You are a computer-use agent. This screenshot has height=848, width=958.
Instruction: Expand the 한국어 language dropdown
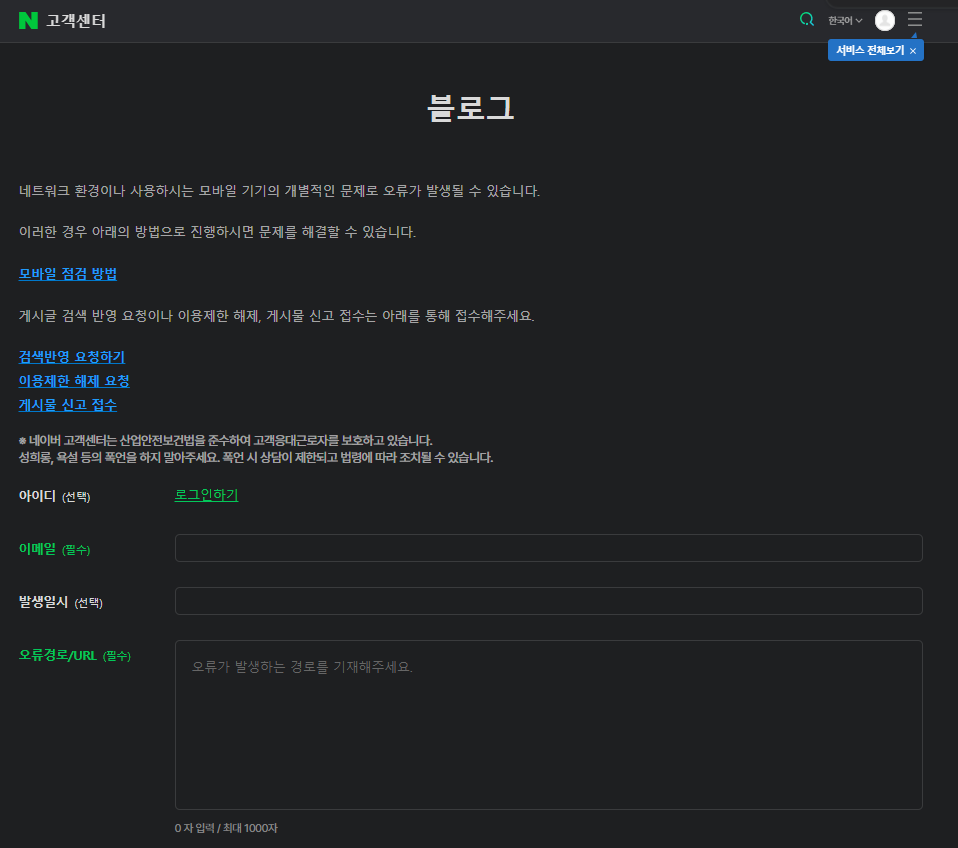(x=845, y=21)
